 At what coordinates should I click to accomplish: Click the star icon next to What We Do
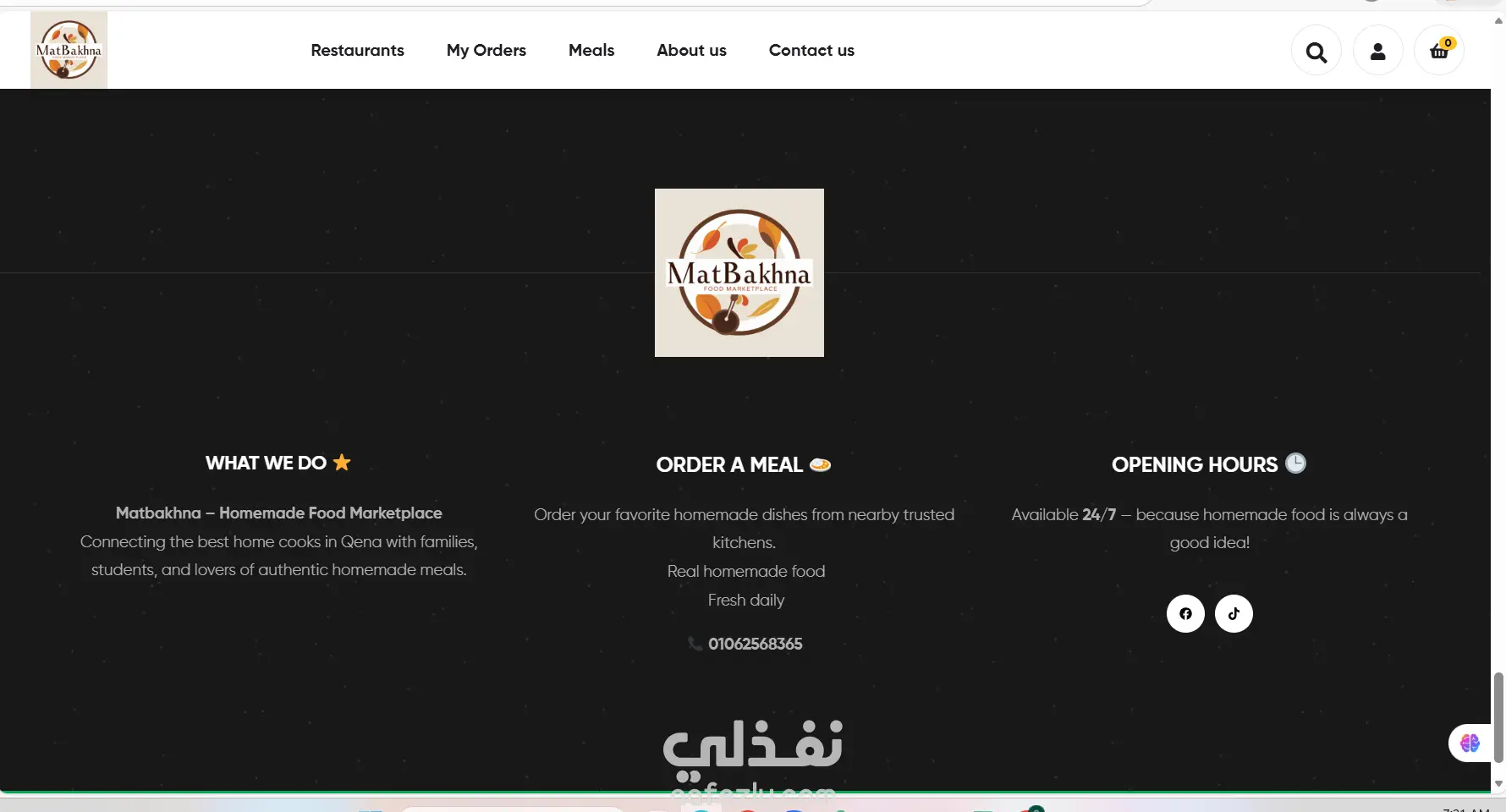(342, 462)
